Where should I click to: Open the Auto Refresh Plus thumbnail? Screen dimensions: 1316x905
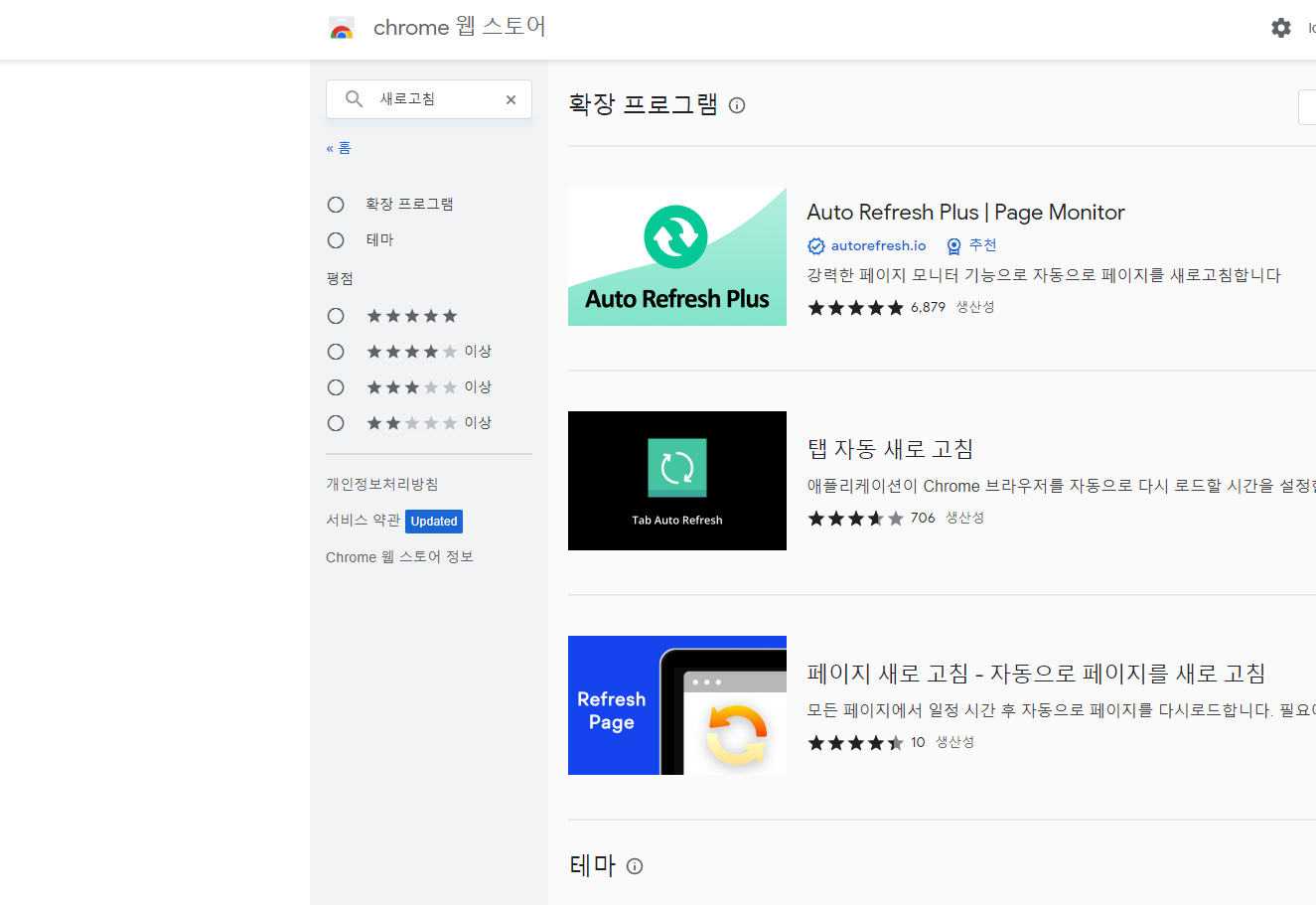point(677,256)
